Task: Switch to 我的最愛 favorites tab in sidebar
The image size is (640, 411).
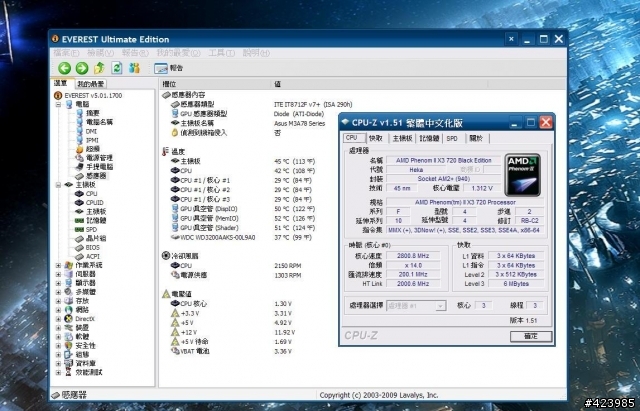Action: point(91,84)
